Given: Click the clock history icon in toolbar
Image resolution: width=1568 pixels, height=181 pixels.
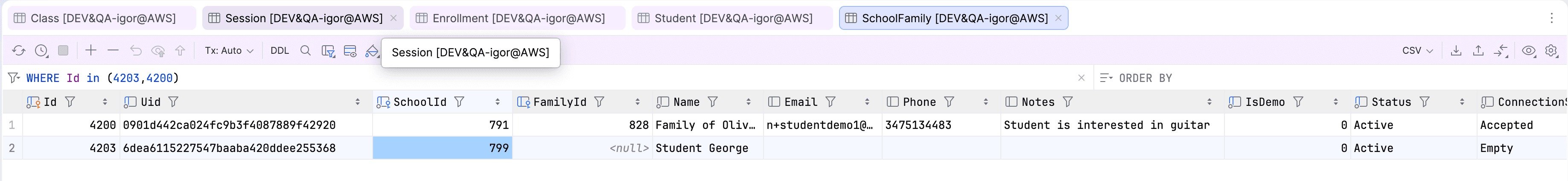Looking at the screenshot, I should pos(41,50).
